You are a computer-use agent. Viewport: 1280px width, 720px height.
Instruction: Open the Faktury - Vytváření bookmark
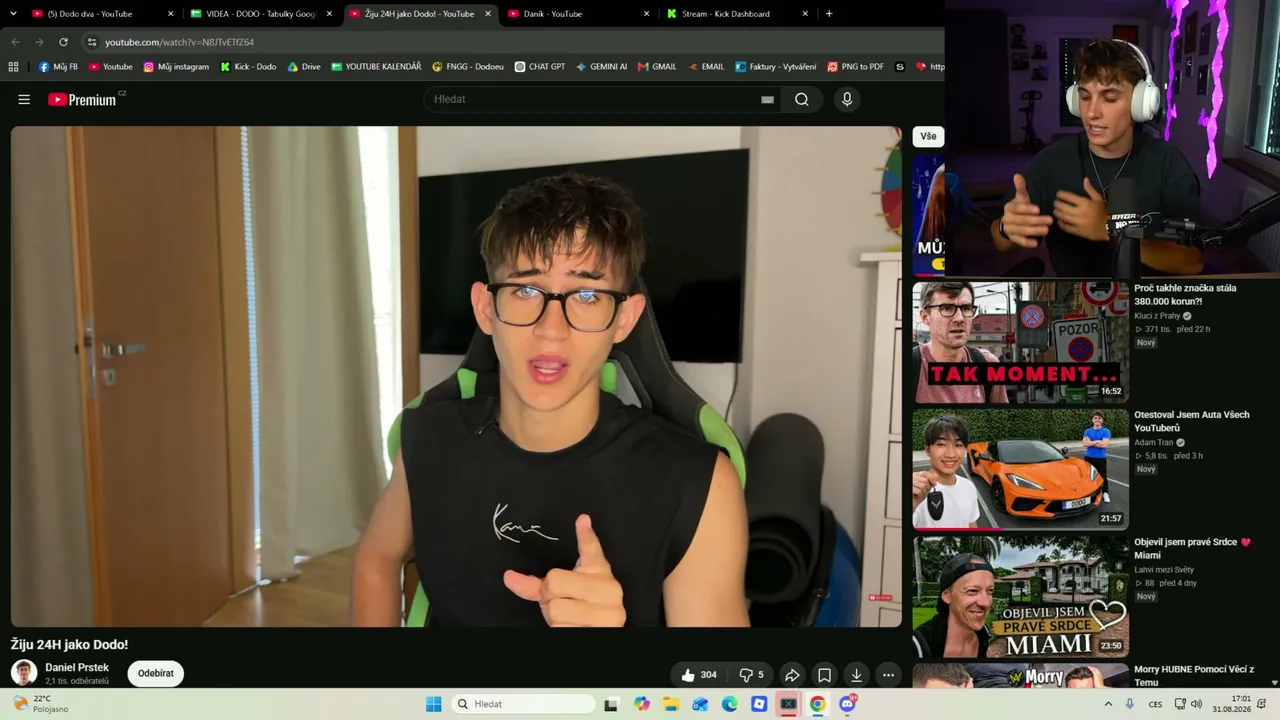coord(776,67)
